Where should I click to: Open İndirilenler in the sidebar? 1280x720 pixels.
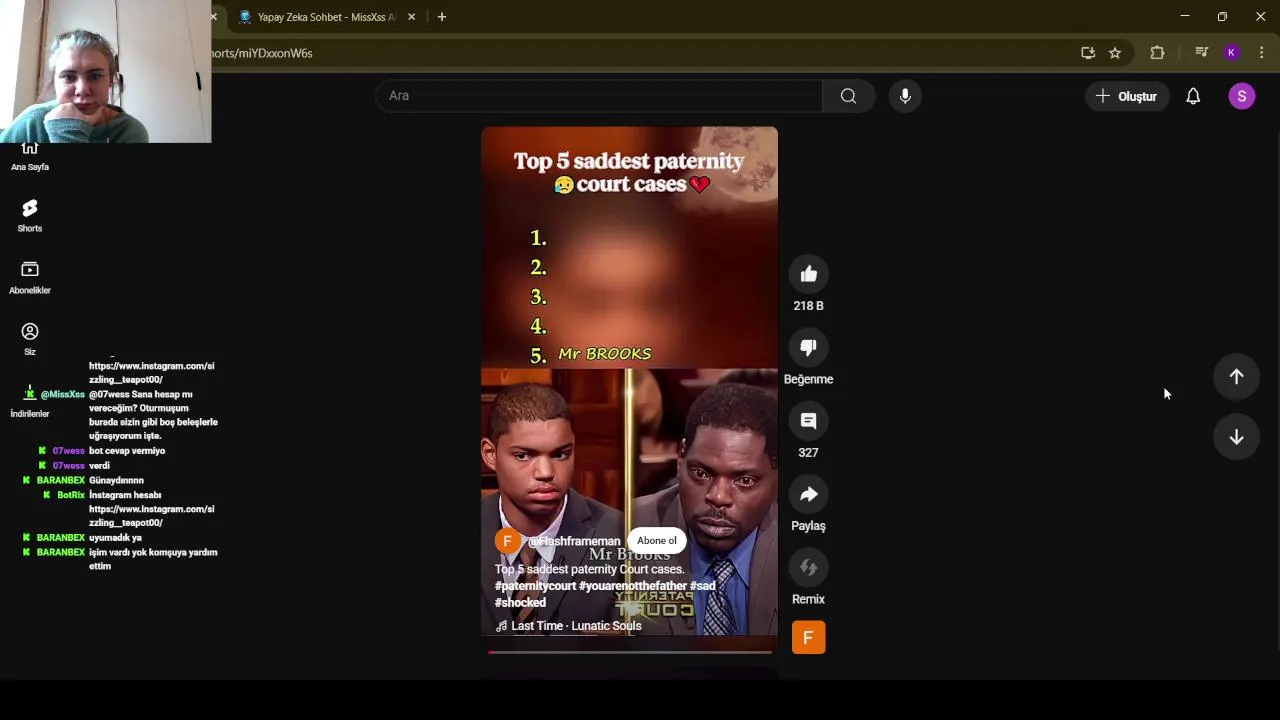tap(30, 402)
